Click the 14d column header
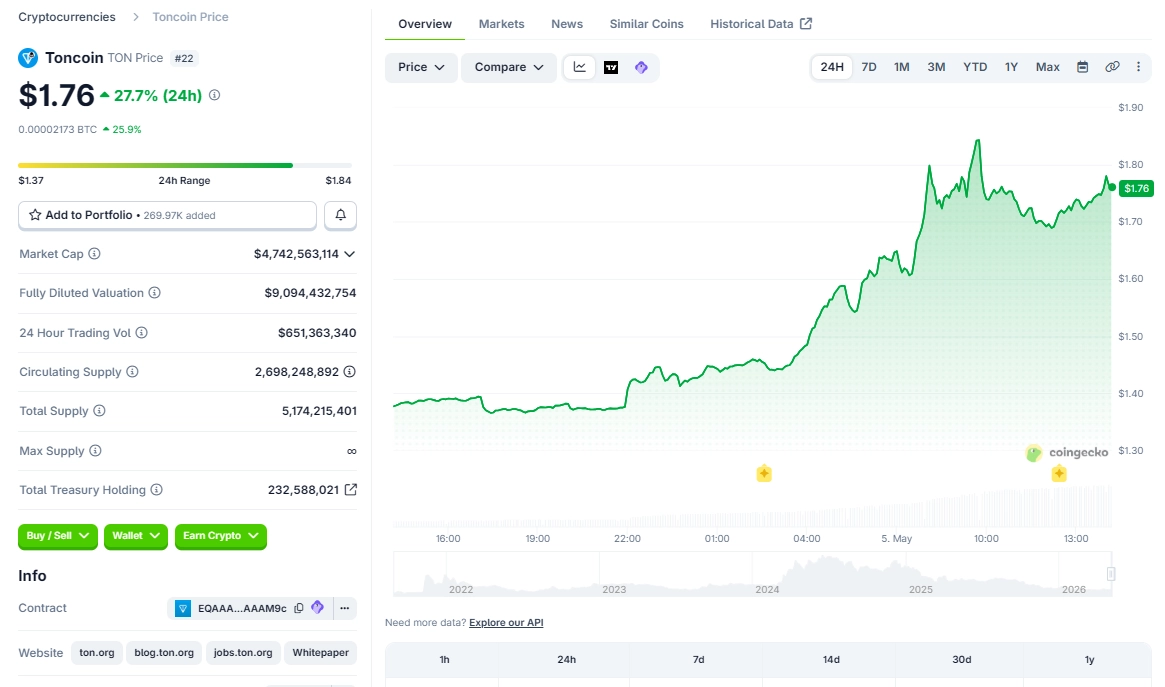The height and width of the screenshot is (687, 1165). click(831, 660)
